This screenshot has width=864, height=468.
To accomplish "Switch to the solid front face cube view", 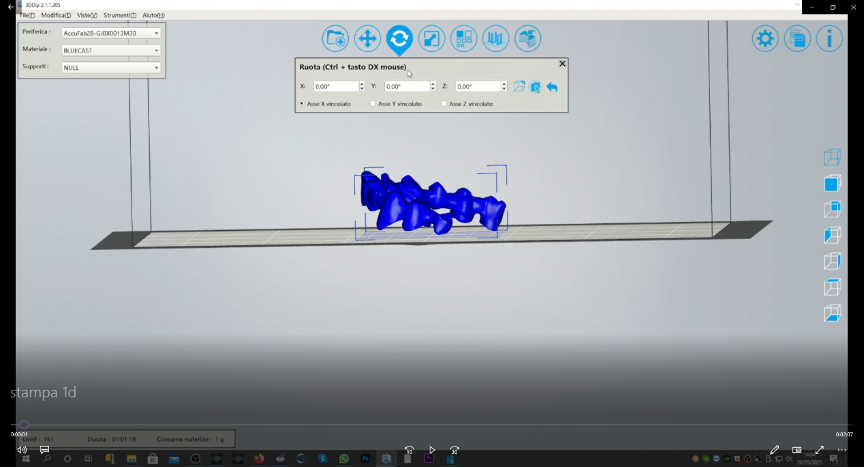I will [832, 184].
